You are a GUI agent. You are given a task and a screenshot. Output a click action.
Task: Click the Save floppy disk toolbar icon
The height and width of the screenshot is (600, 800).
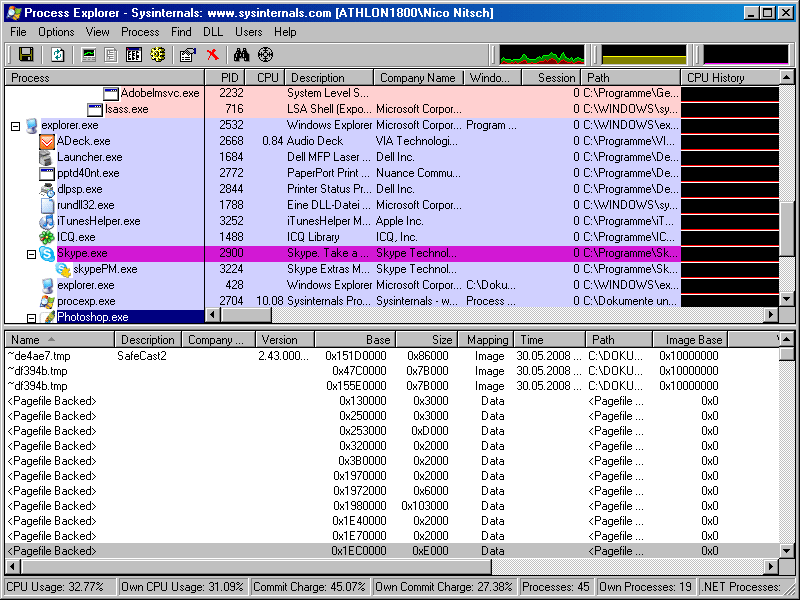click(26, 55)
